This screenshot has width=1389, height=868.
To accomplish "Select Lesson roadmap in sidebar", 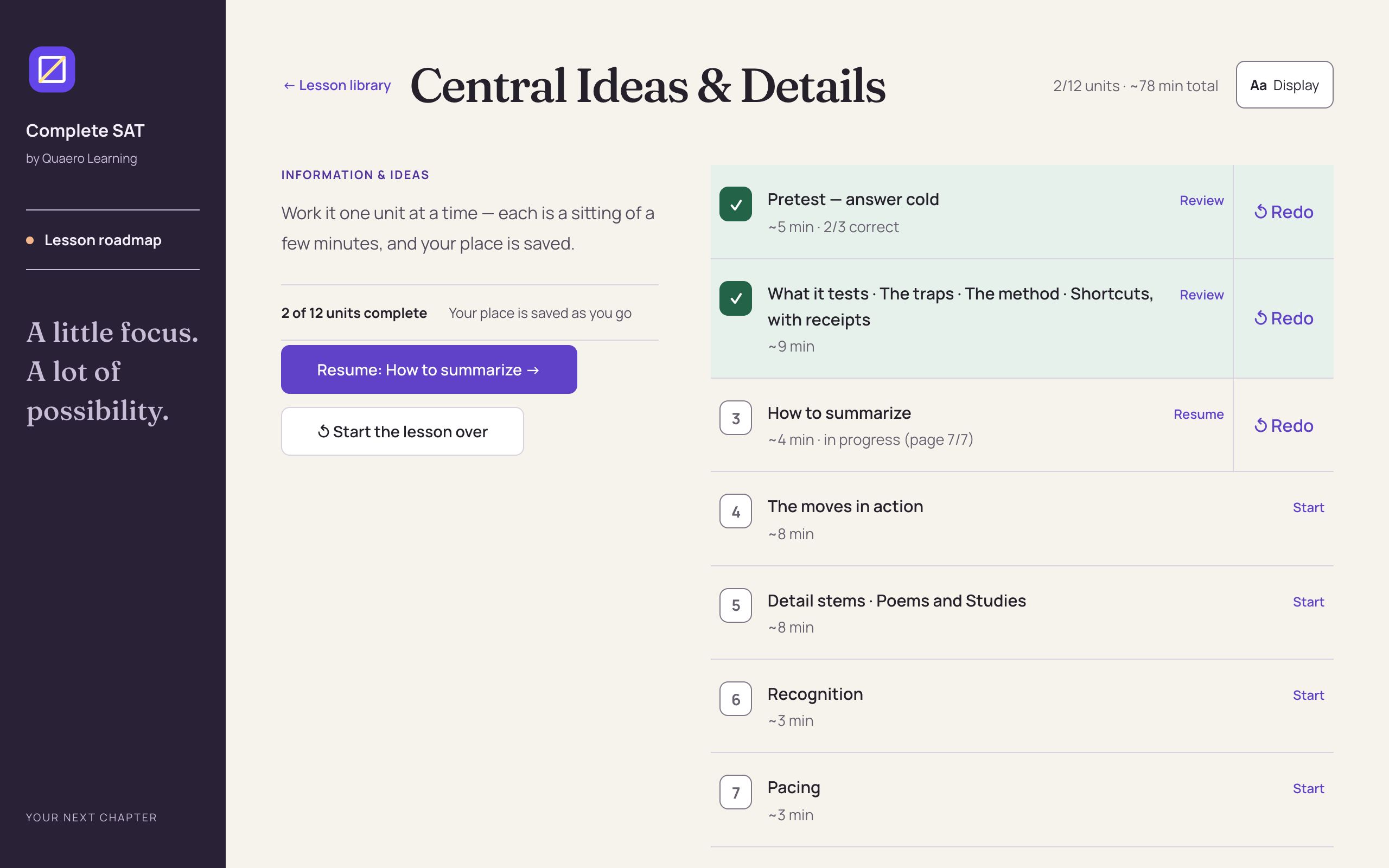I will tap(103, 240).
